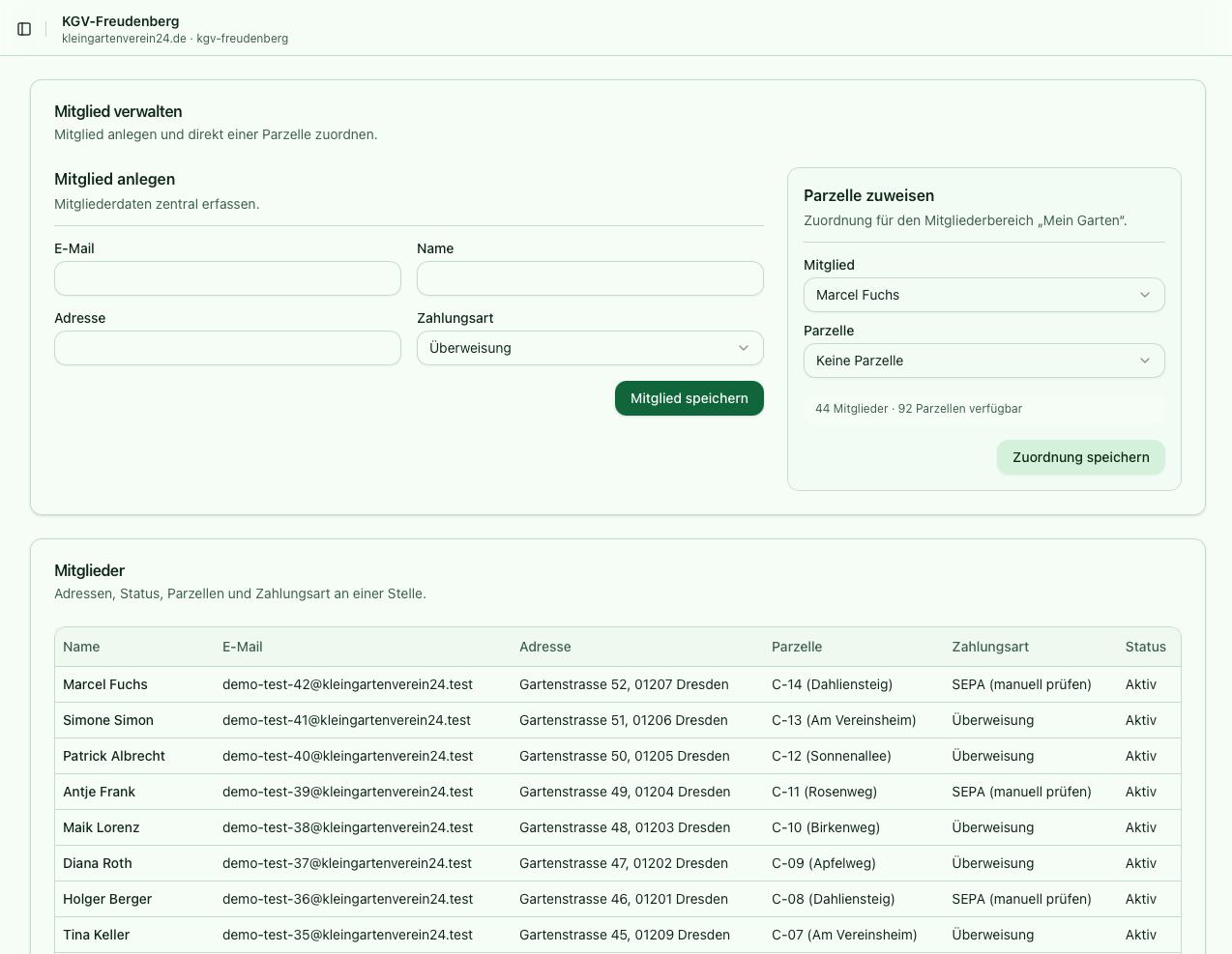This screenshot has width=1232, height=954.
Task: Click address Gartenstrasse 48, 01203 Dresden
Action: click(x=625, y=827)
